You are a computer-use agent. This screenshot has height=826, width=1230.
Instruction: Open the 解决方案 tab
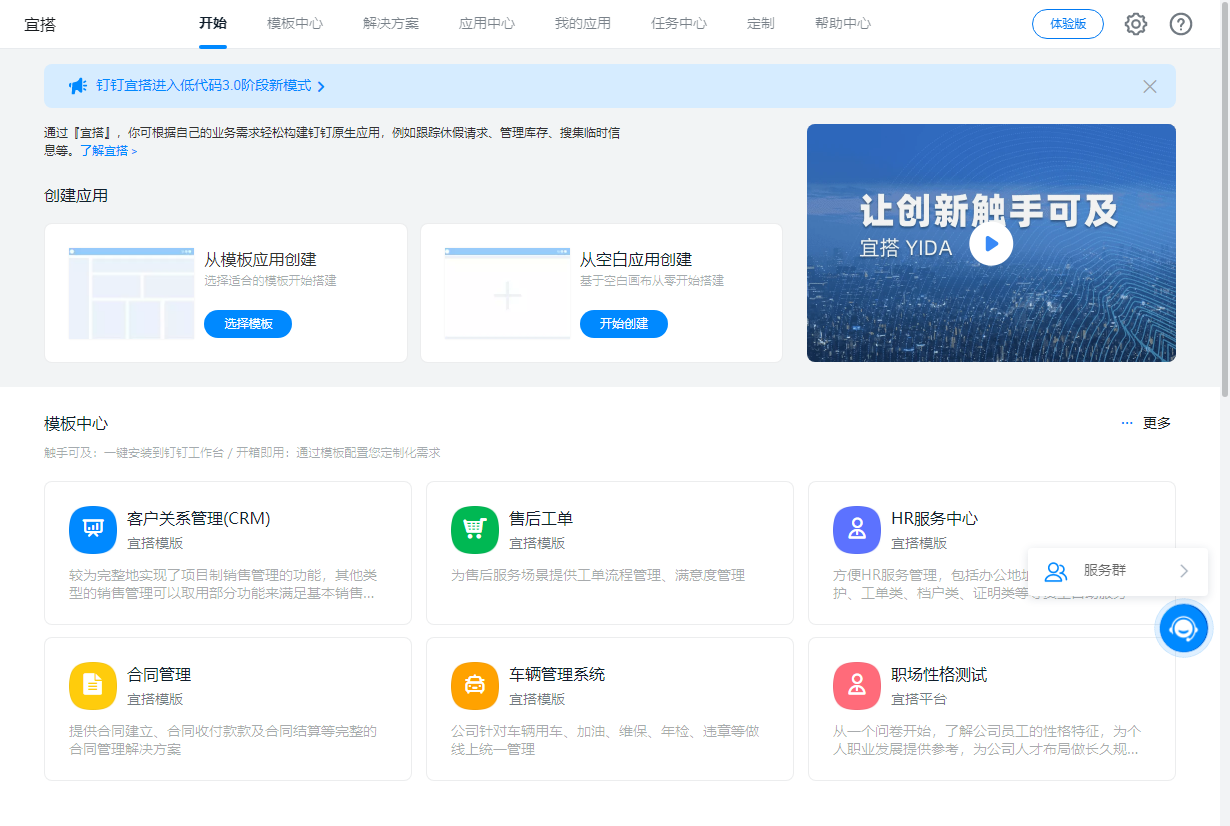[x=391, y=23]
